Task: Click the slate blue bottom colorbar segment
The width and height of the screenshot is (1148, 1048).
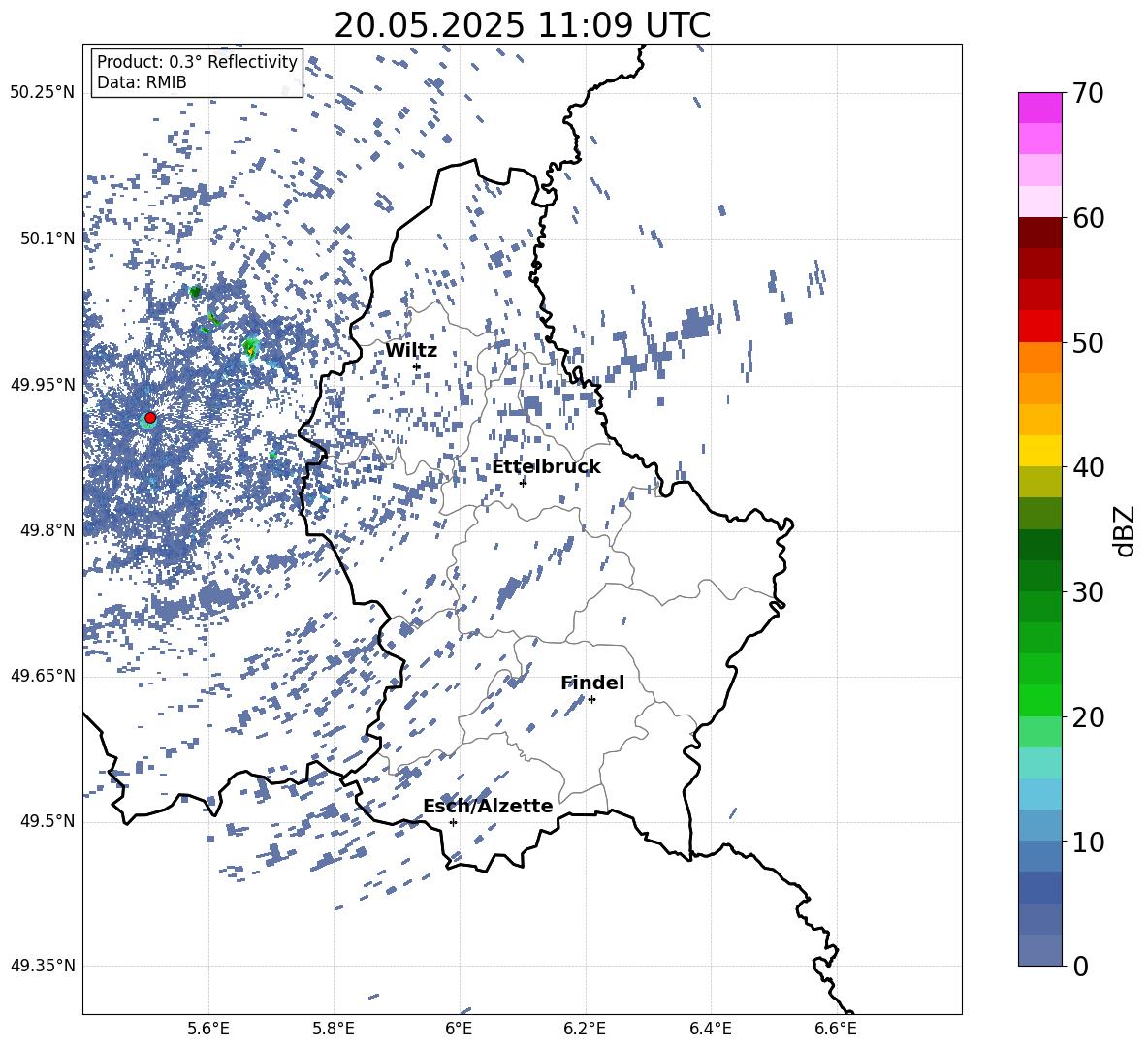Action: tap(1039, 950)
